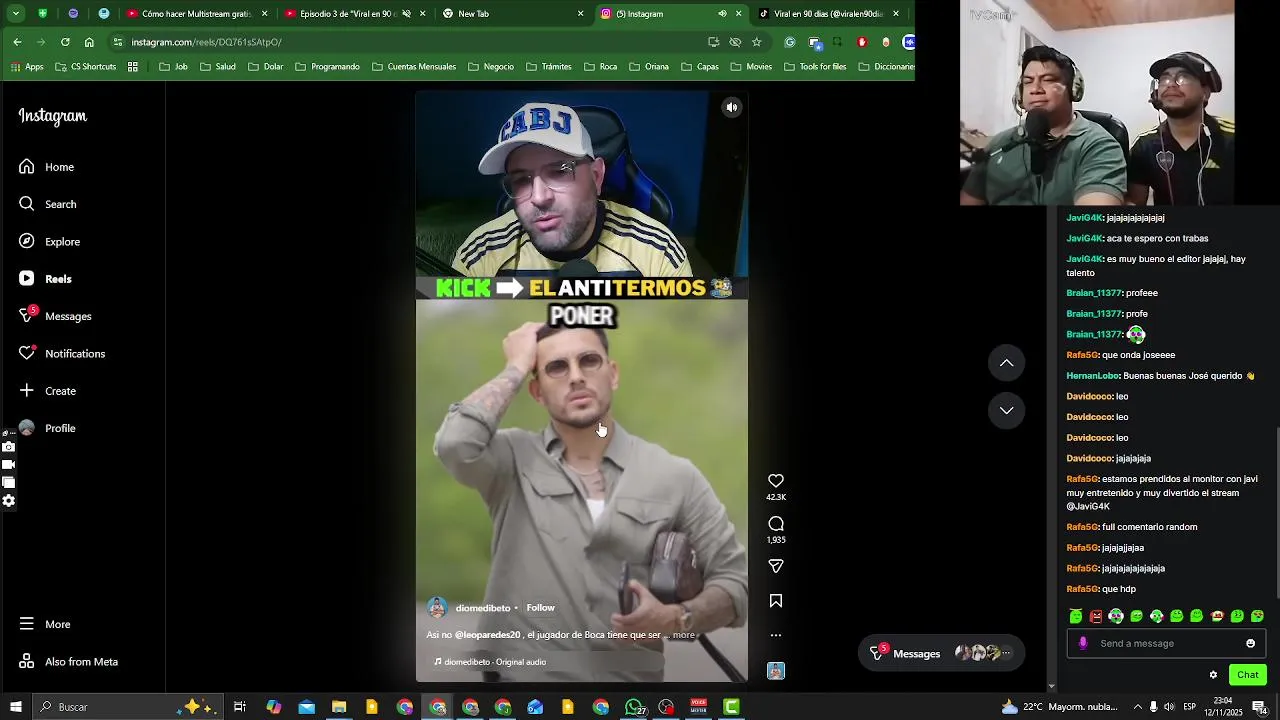Image resolution: width=1280 pixels, height=720 pixels.
Task: Open Task View on the taskbar
Action: pyautogui.click(x=240, y=707)
